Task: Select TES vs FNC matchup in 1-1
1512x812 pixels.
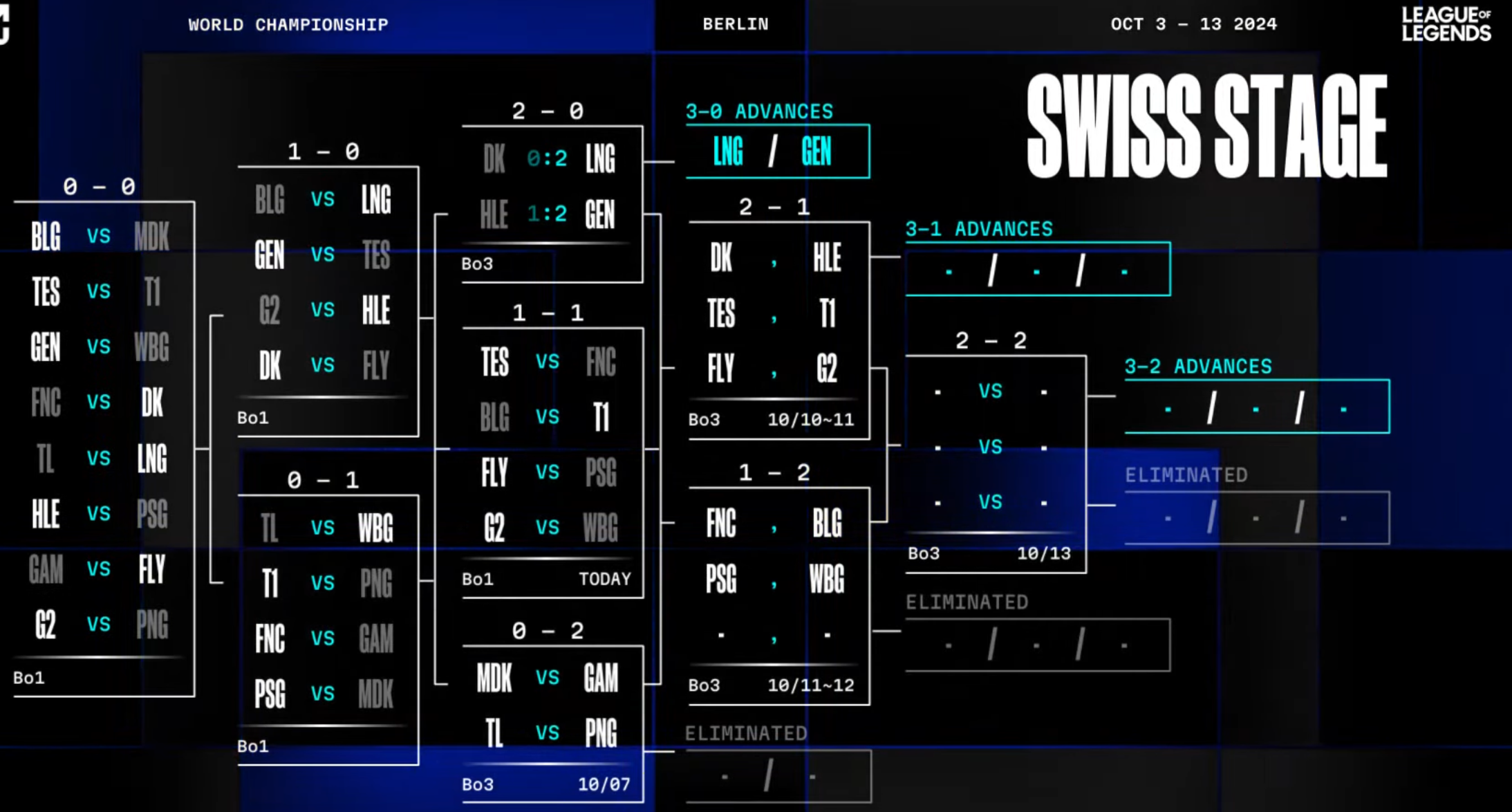Action: tap(547, 362)
